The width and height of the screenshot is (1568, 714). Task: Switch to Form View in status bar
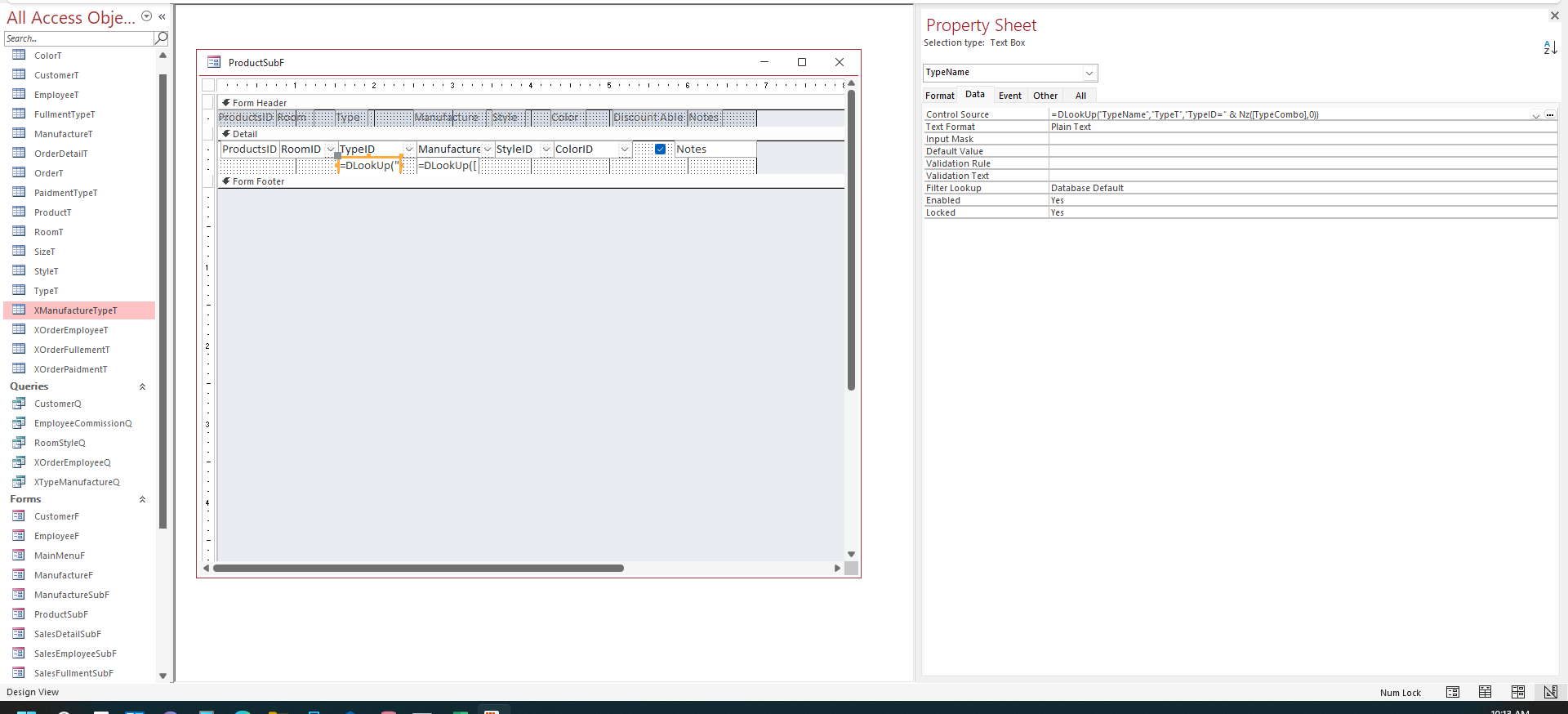[1453, 692]
